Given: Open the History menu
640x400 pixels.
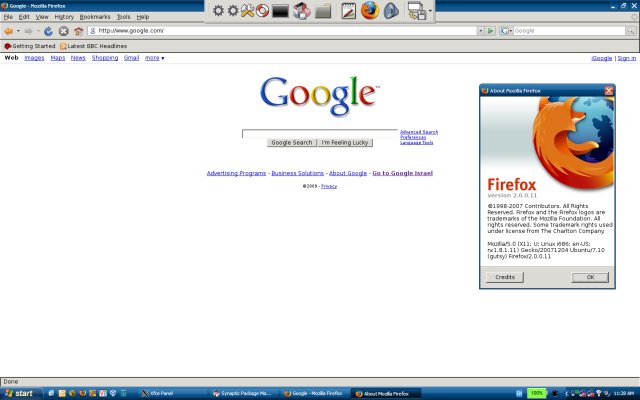Looking at the screenshot, I should point(64,17).
